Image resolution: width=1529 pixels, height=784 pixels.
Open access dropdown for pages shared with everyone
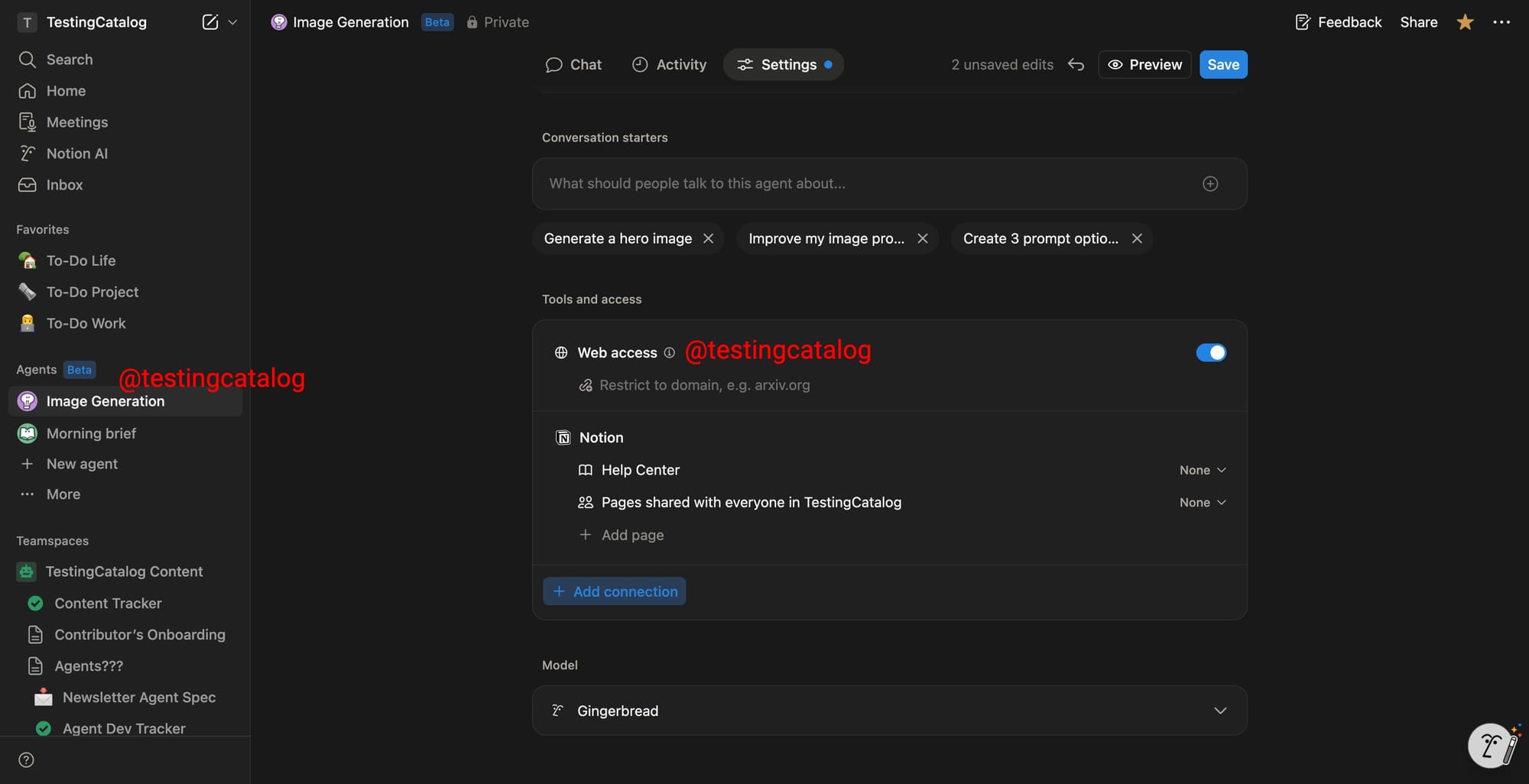point(1202,502)
